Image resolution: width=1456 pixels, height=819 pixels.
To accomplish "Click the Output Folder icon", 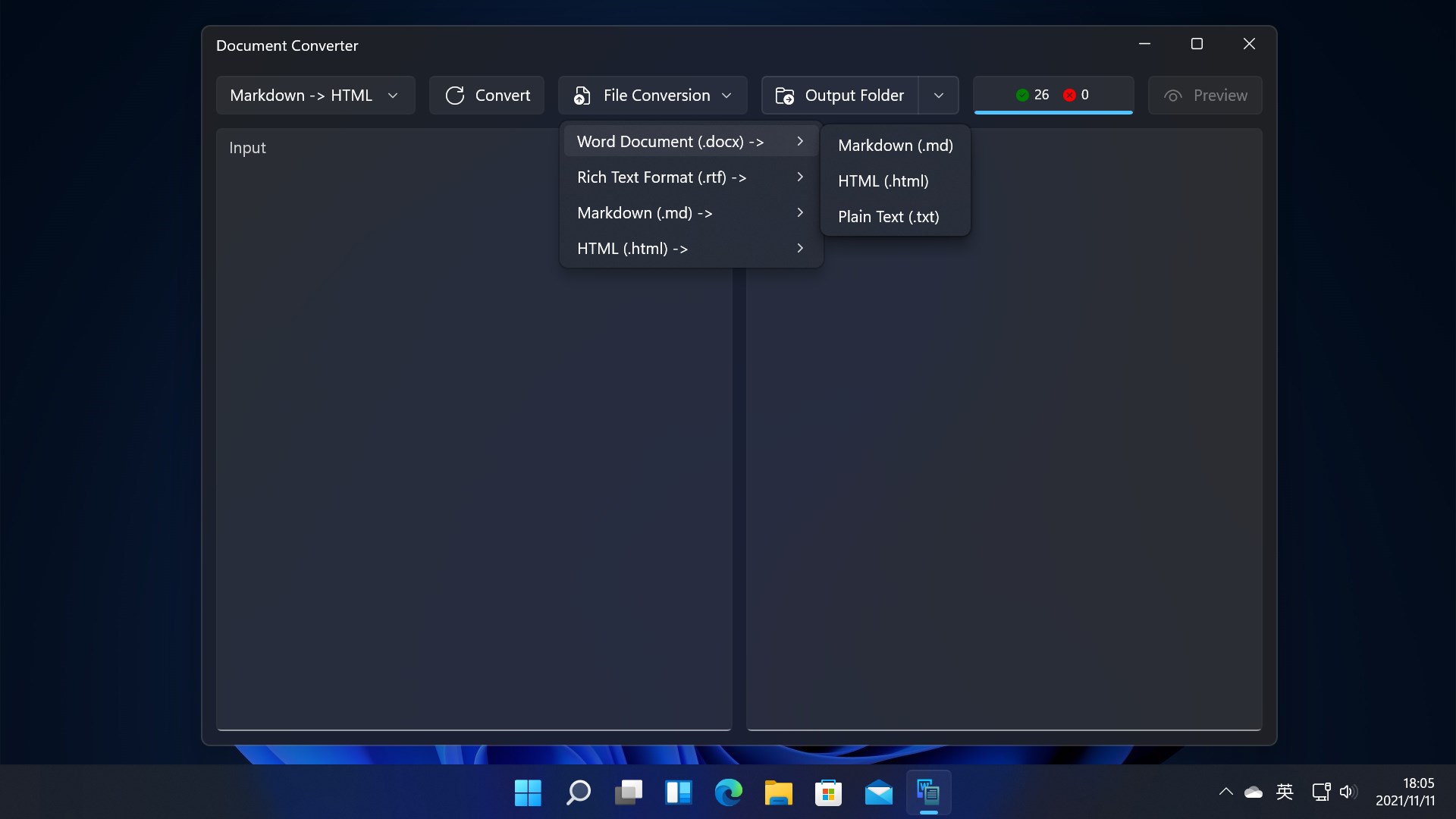I will [x=785, y=96].
